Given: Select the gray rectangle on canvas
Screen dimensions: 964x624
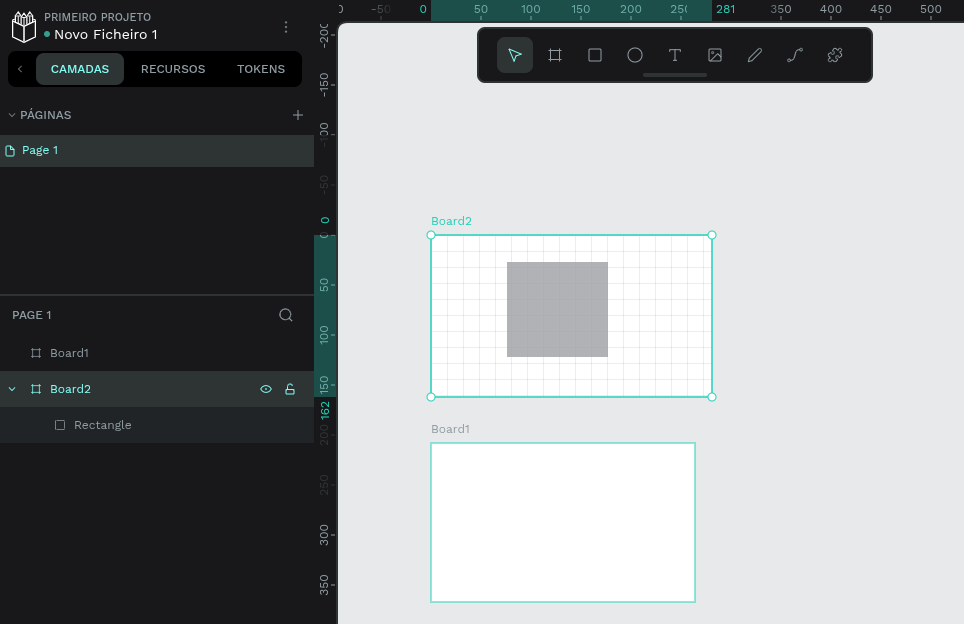Looking at the screenshot, I should (557, 309).
